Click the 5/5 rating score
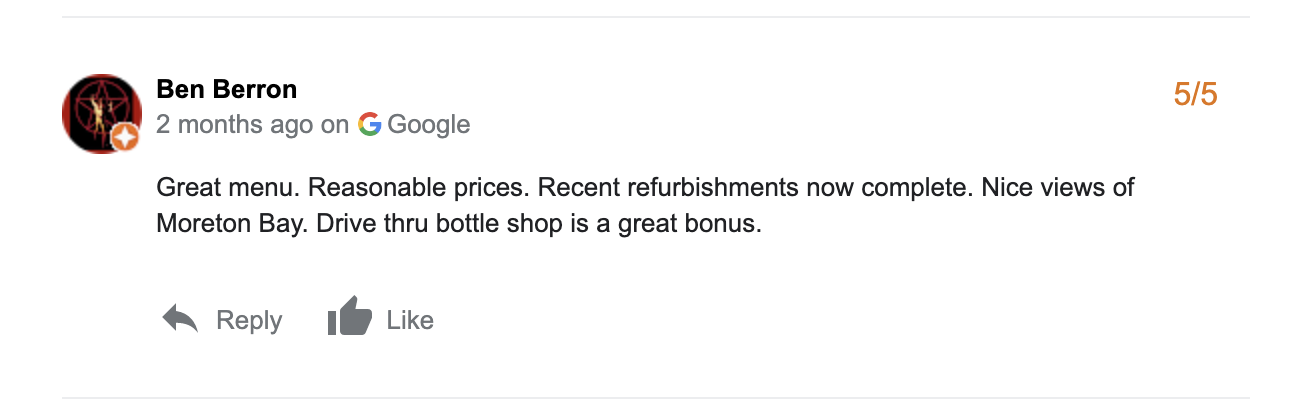This screenshot has width=1290, height=416. pos(1196,95)
